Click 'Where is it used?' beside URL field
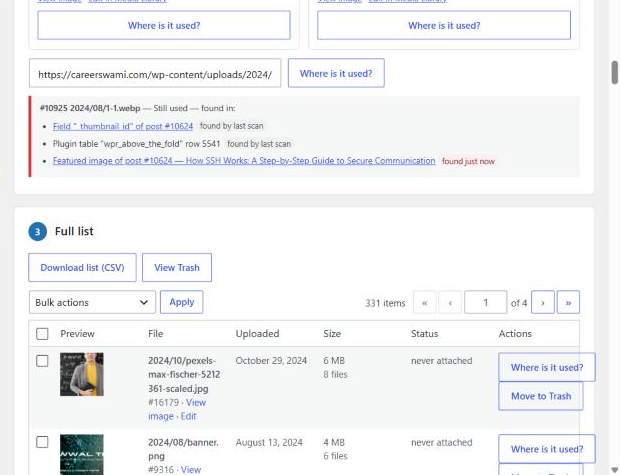 pyautogui.click(x=336, y=73)
